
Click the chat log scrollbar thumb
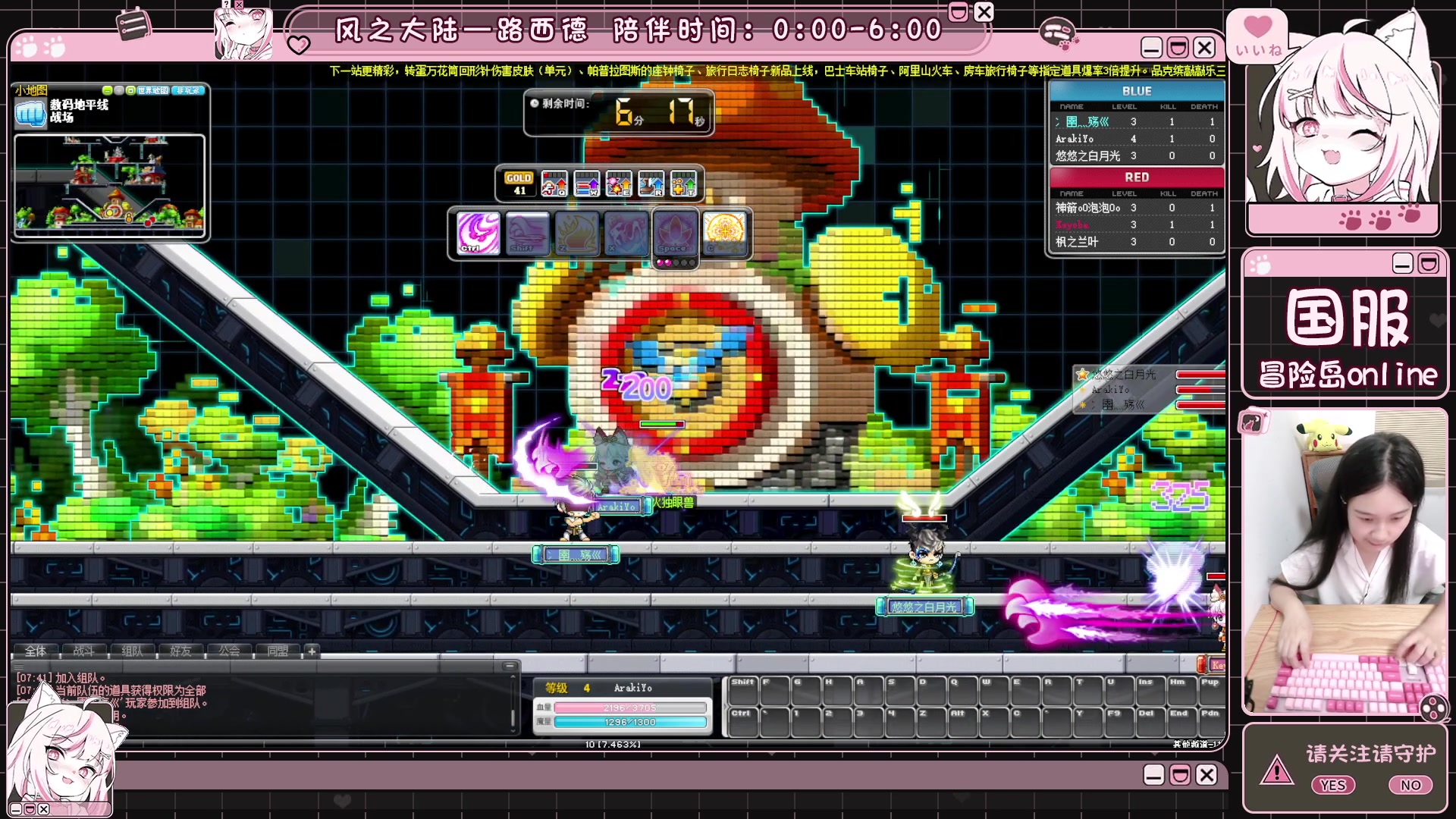[513, 717]
